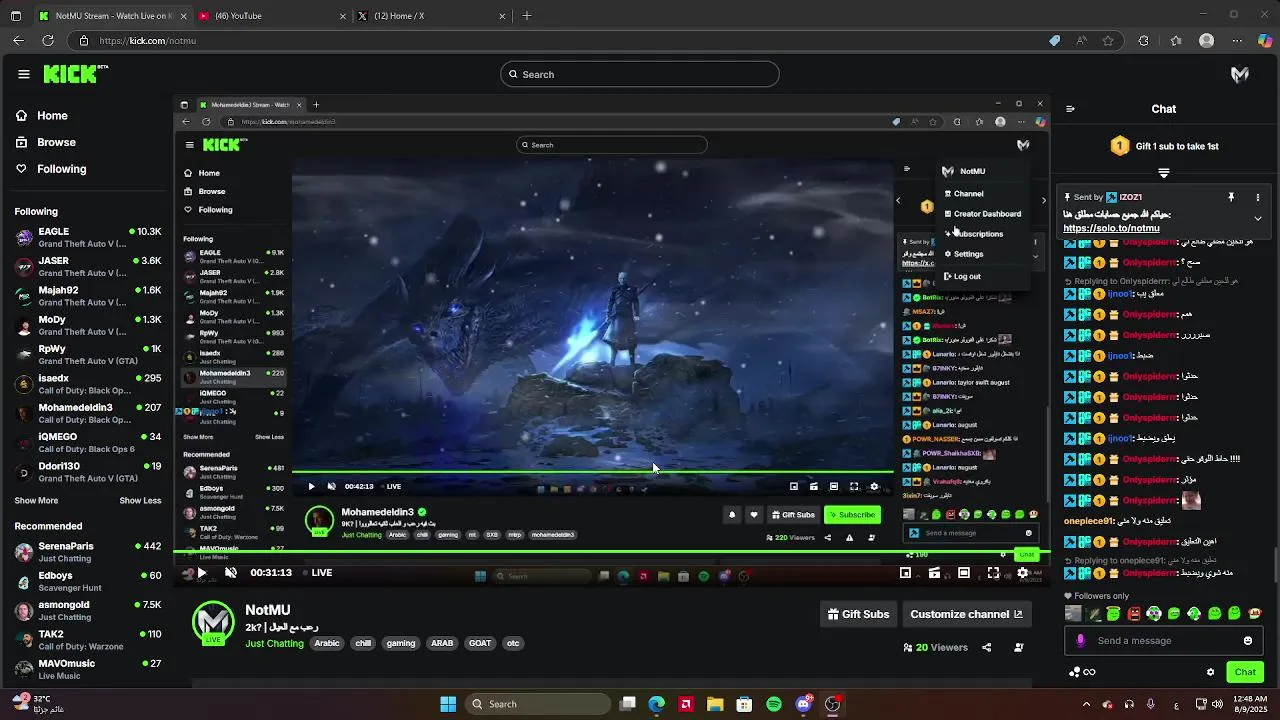The height and width of the screenshot is (720, 1280).
Task: Go back in browser
Action: (18, 41)
